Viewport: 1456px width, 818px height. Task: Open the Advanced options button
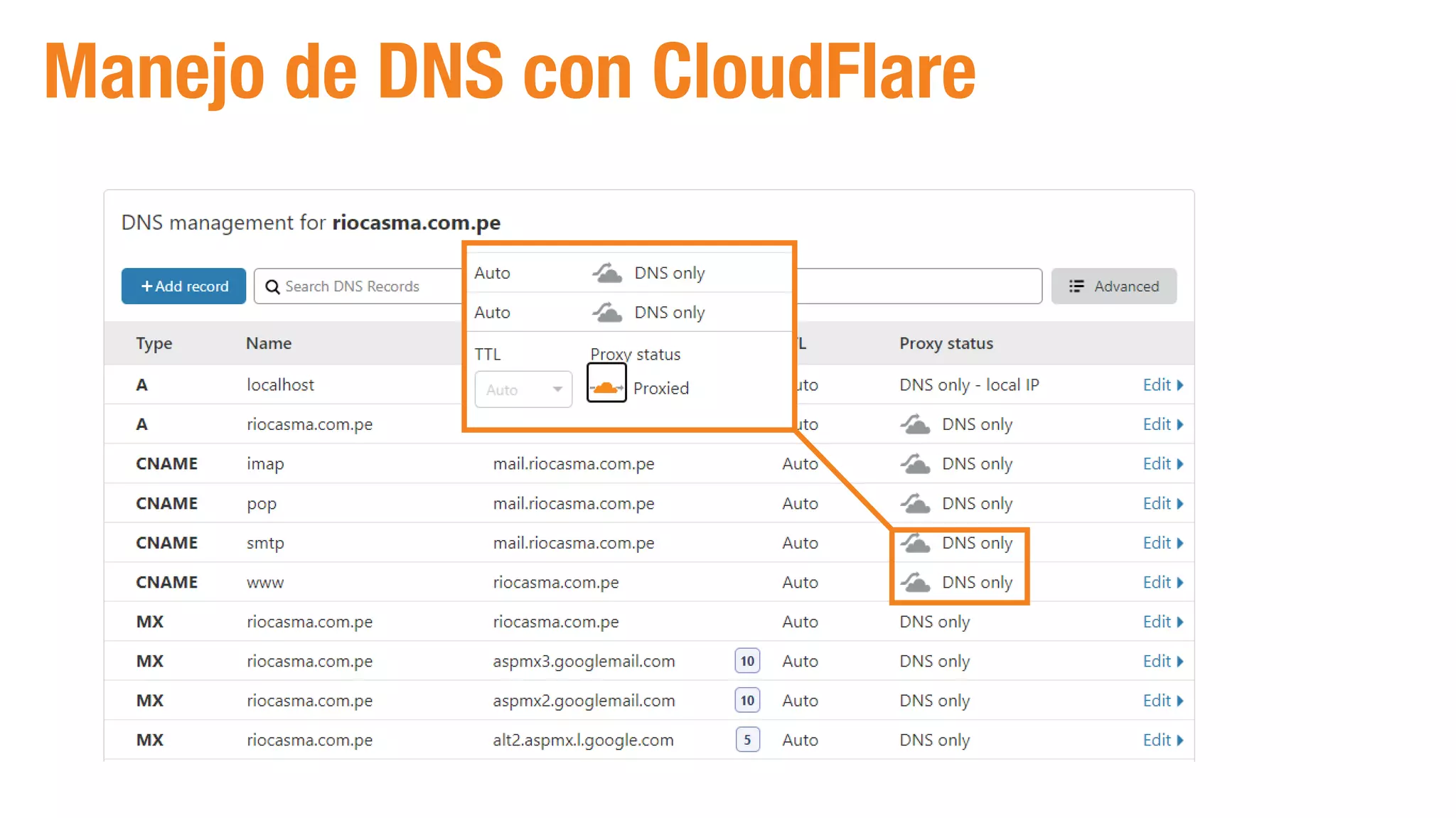click(1113, 286)
